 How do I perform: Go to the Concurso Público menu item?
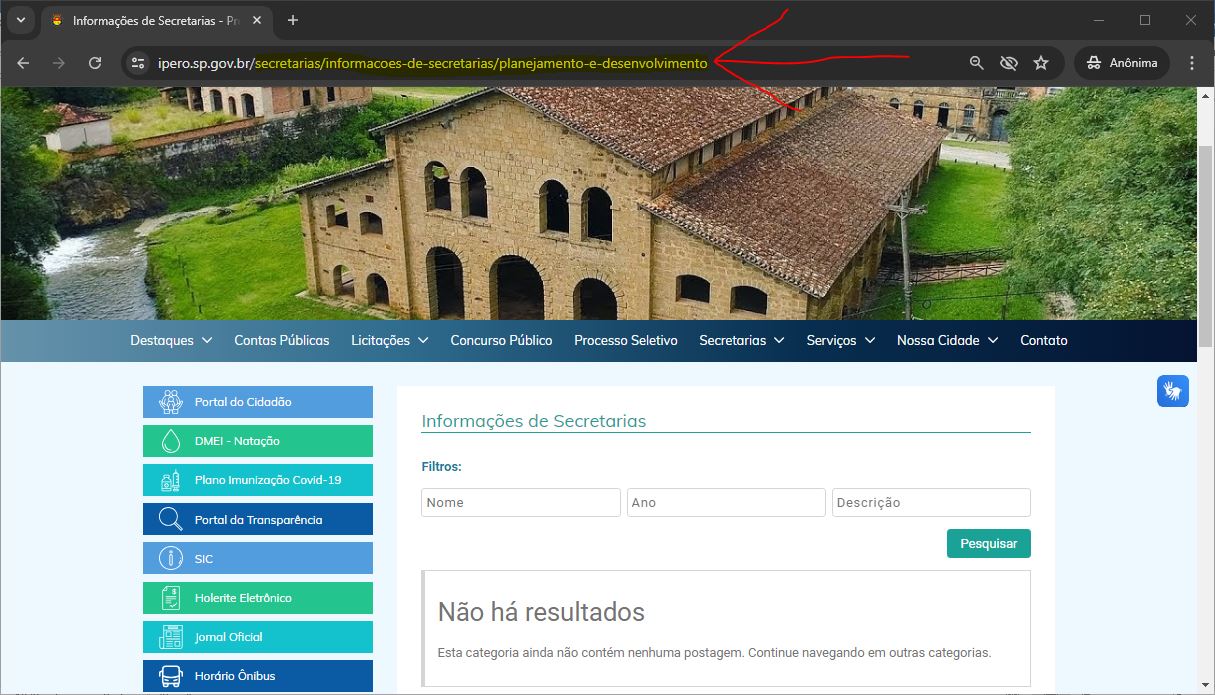pos(501,340)
